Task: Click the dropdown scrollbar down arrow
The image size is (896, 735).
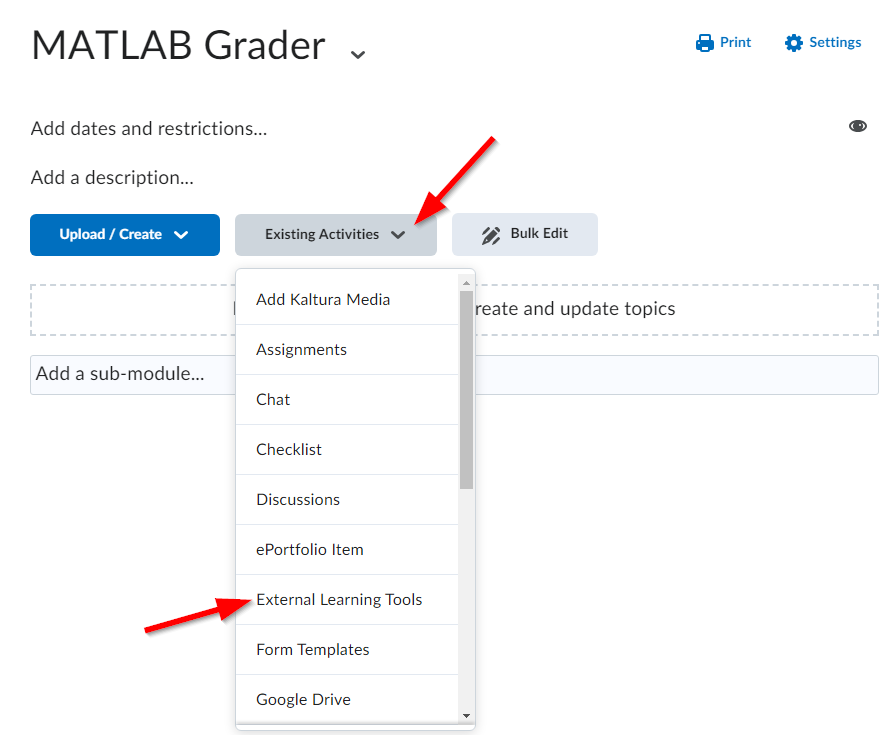Action: 466,716
